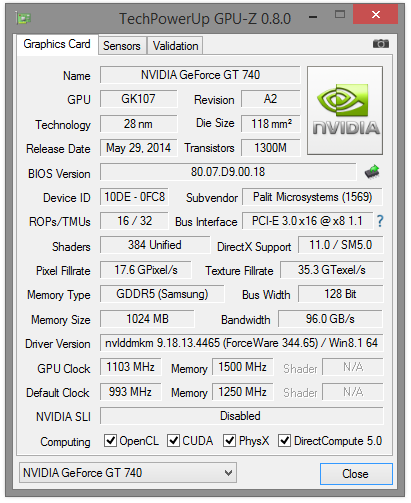The width and height of the screenshot is (411, 503).
Task: Click the Transistors field showing 1300M
Action: click(270, 148)
